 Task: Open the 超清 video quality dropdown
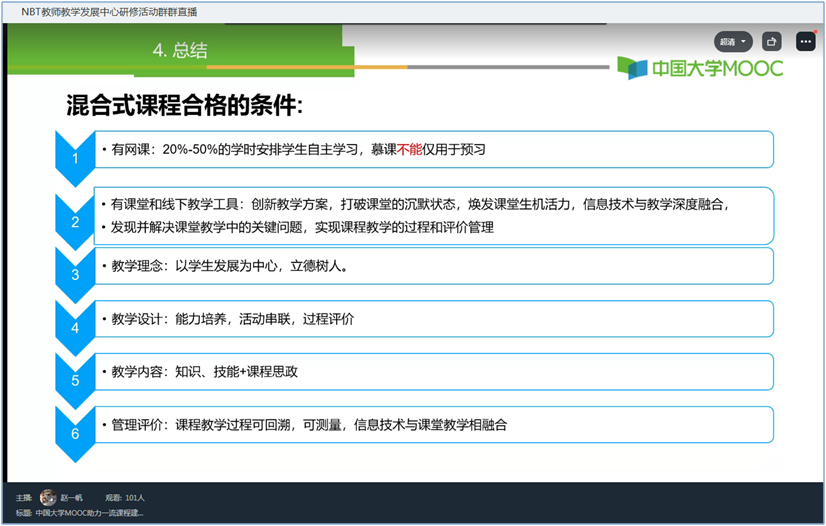point(733,42)
